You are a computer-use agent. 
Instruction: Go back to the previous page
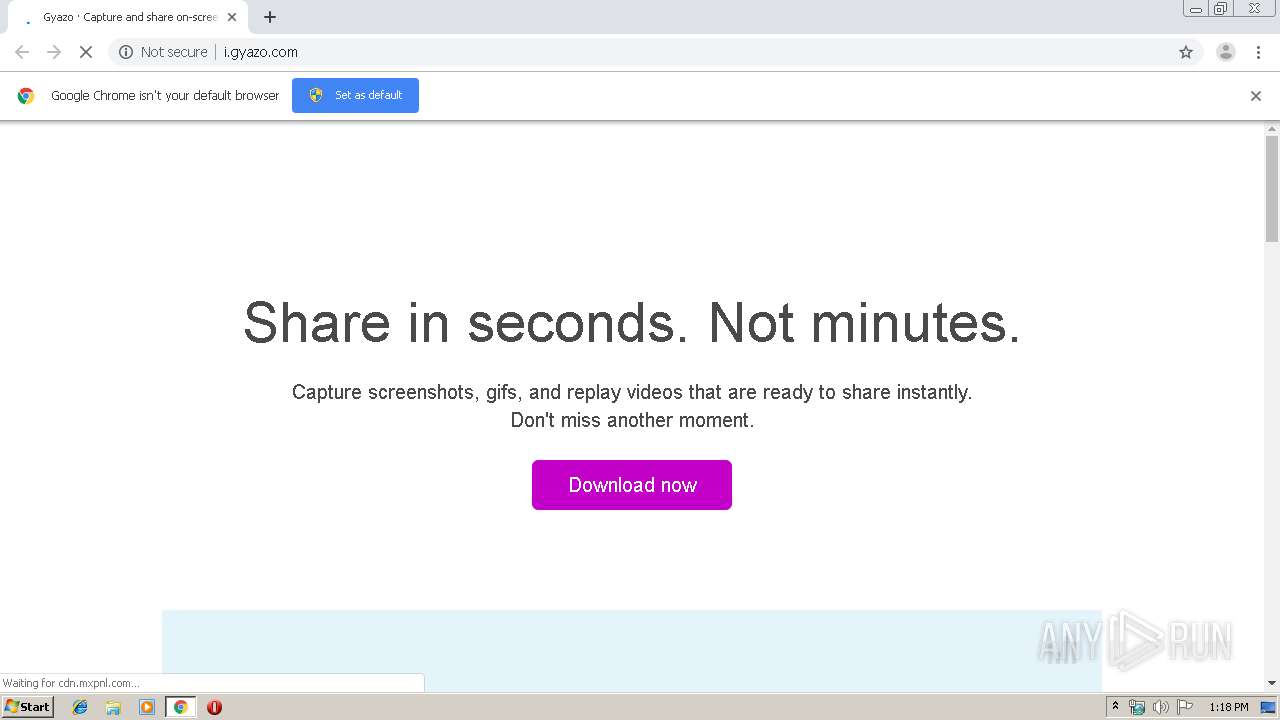coord(22,52)
